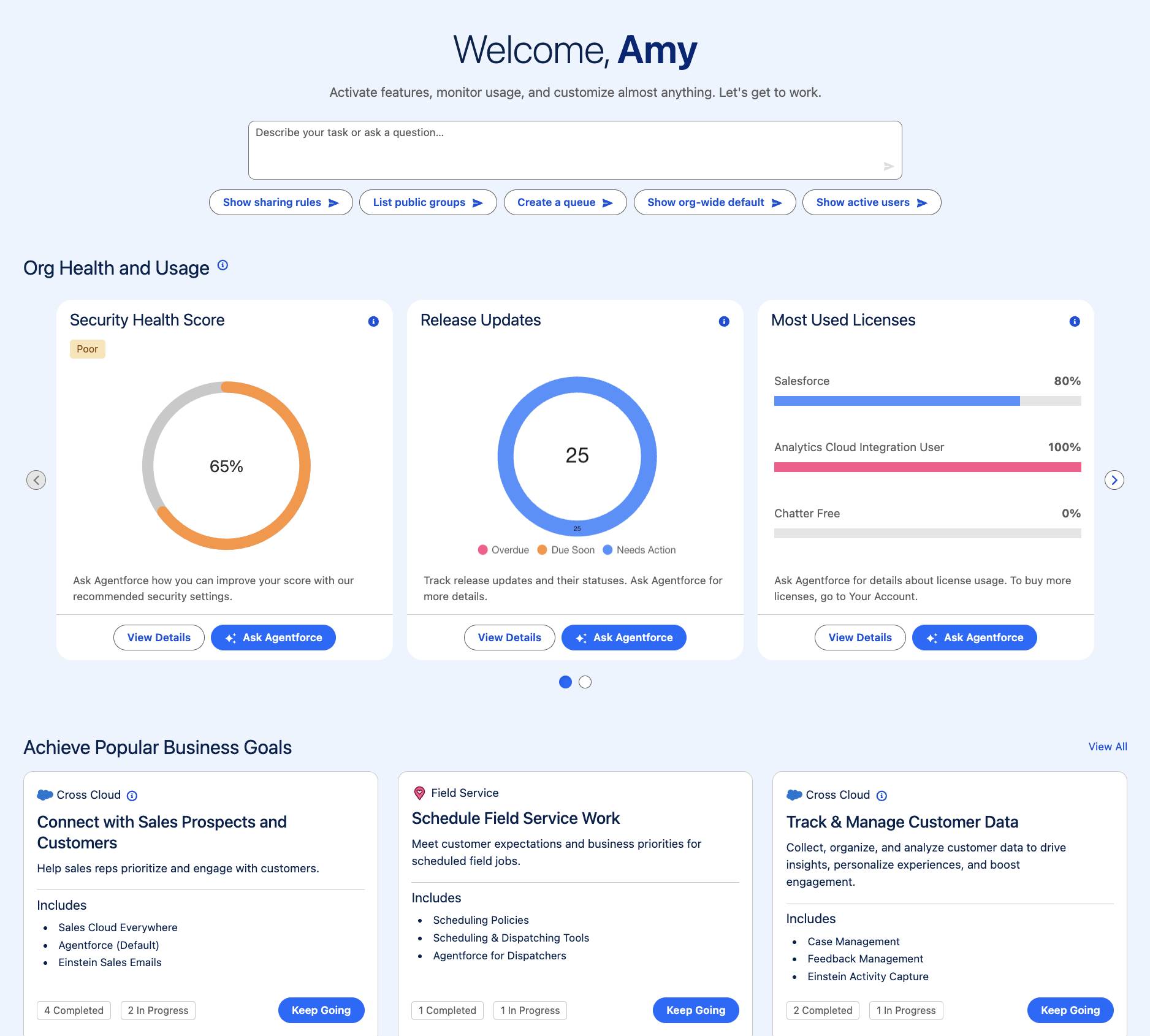The image size is (1150, 1036).
Task: Click the Chatter Free usage bar
Action: click(x=927, y=533)
